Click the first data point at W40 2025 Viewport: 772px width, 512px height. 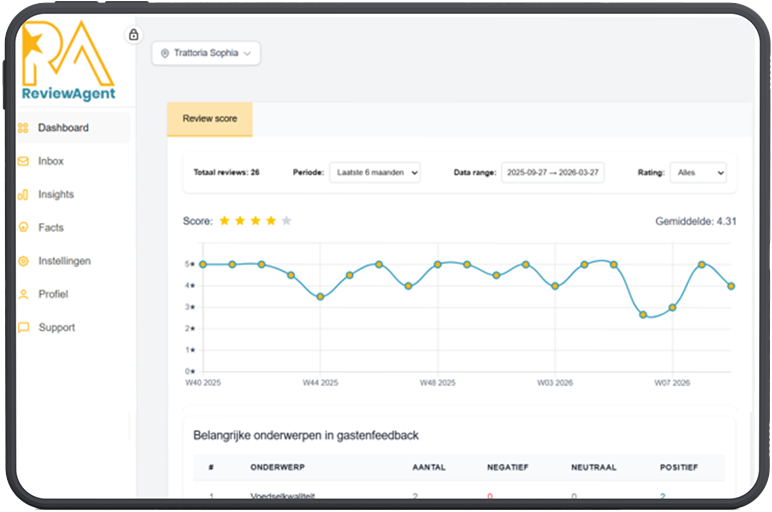[203, 264]
